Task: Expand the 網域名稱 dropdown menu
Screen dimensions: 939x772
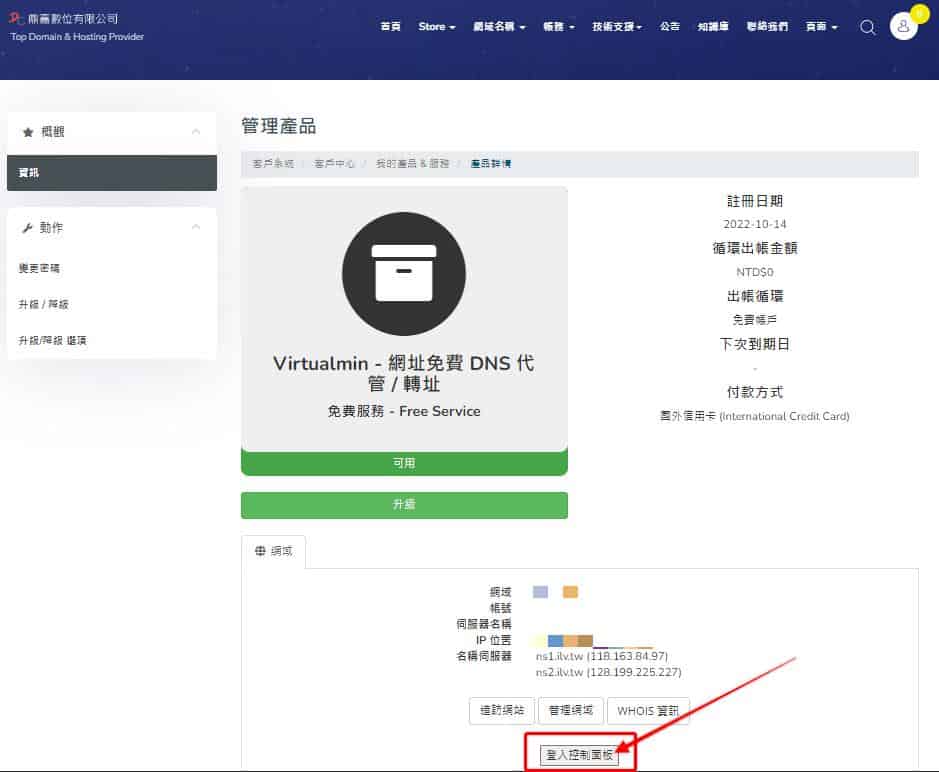Action: click(x=499, y=27)
